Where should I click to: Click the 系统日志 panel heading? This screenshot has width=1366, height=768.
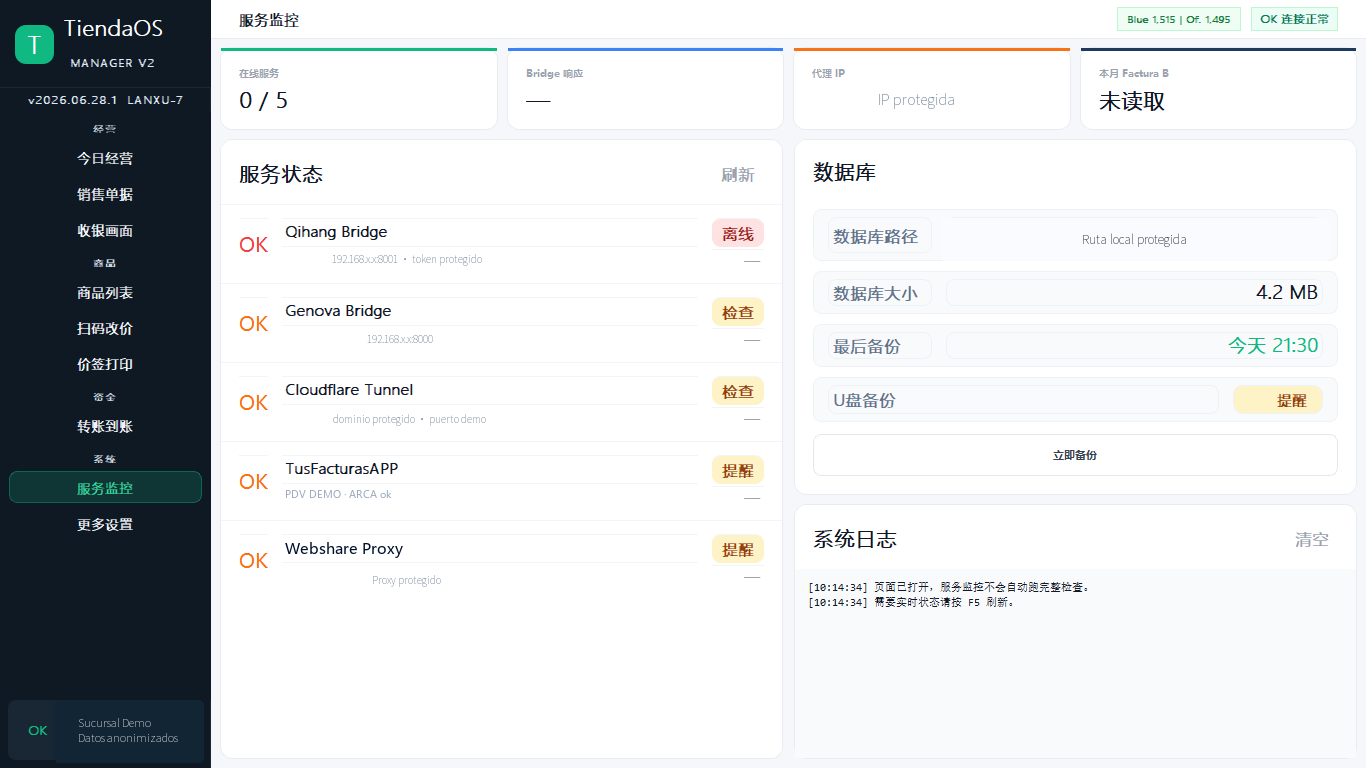855,540
